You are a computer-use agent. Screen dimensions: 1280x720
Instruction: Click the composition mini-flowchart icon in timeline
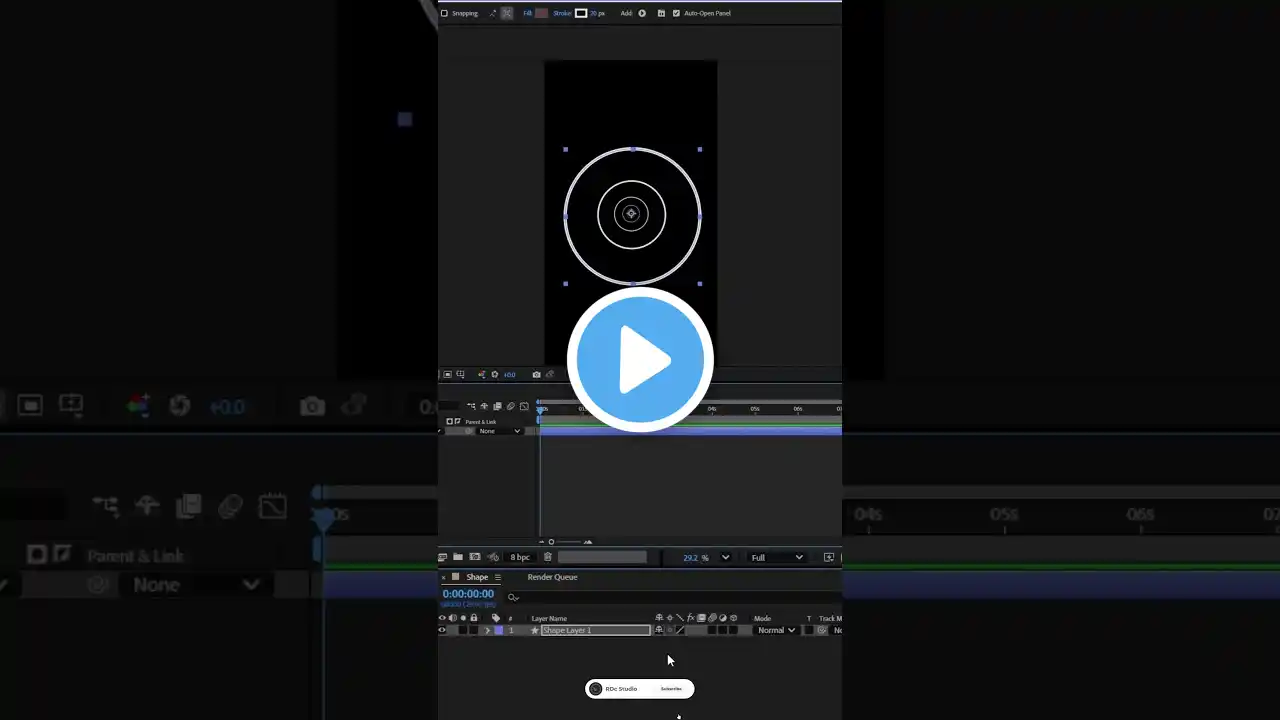tap(471, 406)
